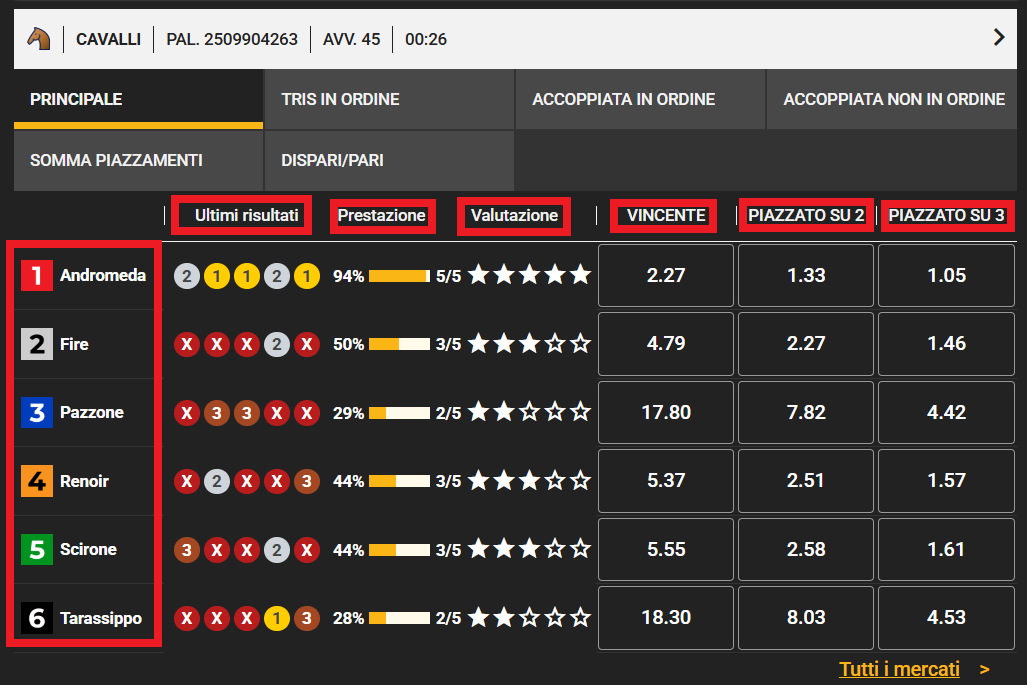
Task: Click Fire's 50% performance bar
Action: click(399, 344)
